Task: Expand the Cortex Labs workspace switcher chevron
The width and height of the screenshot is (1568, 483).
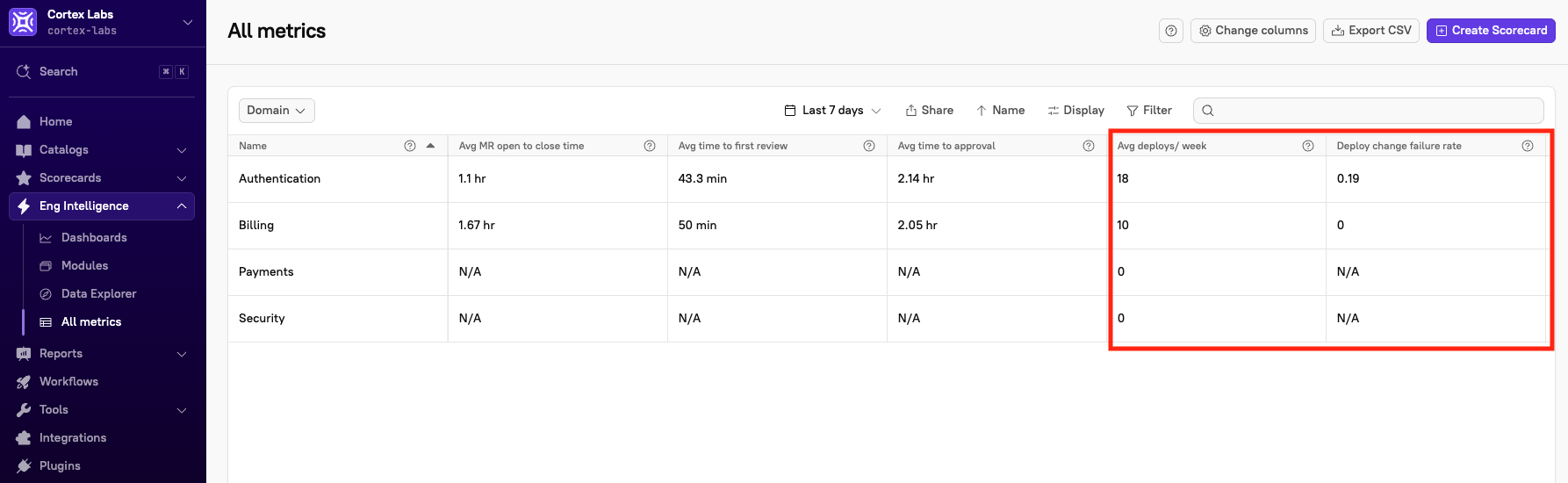Action: click(x=187, y=22)
